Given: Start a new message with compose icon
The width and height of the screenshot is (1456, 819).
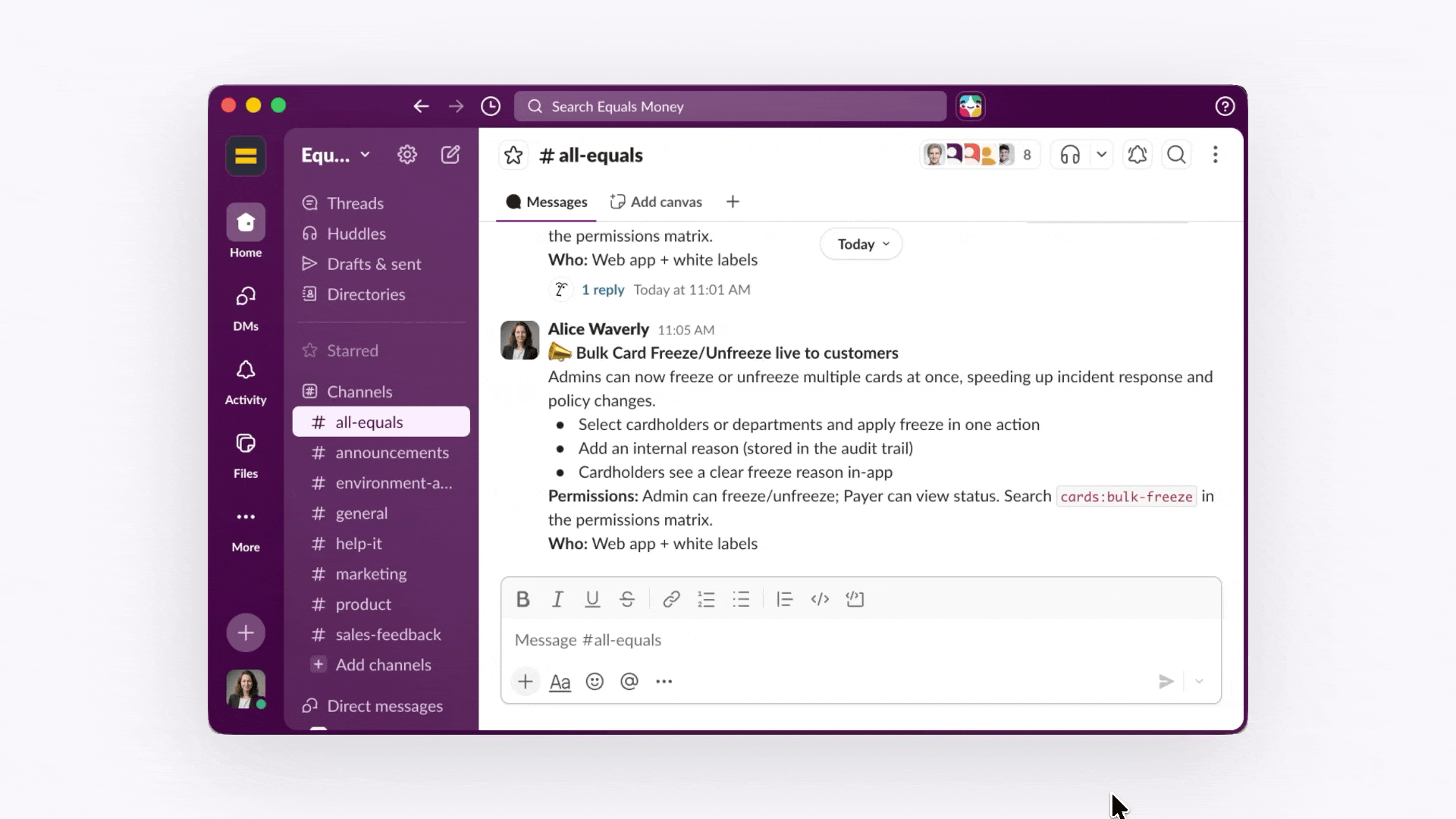Looking at the screenshot, I should click(450, 155).
